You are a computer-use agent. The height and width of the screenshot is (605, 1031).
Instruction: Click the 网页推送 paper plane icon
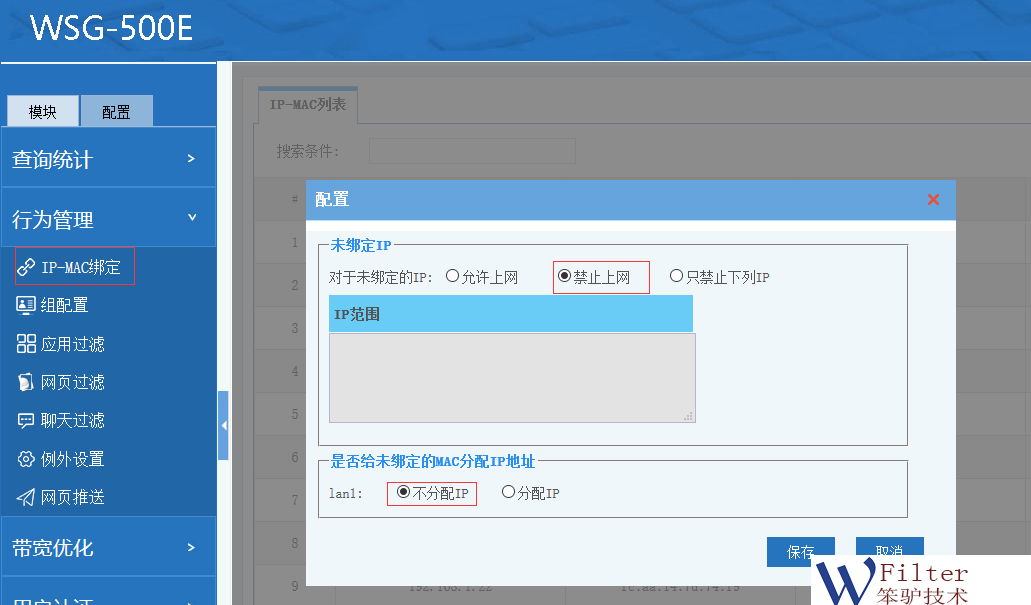(x=26, y=497)
